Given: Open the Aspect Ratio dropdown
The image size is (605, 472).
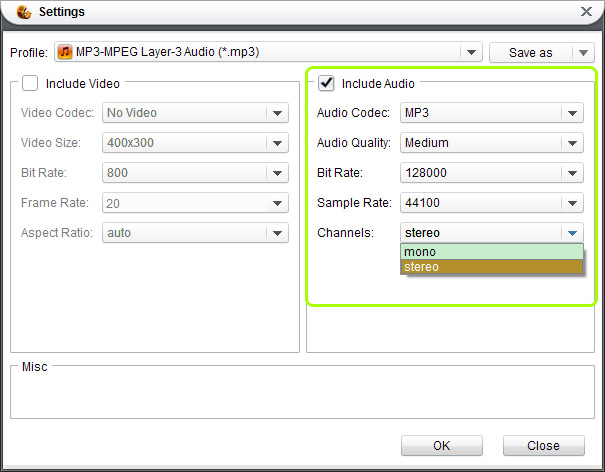Looking at the screenshot, I should (x=277, y=233).
